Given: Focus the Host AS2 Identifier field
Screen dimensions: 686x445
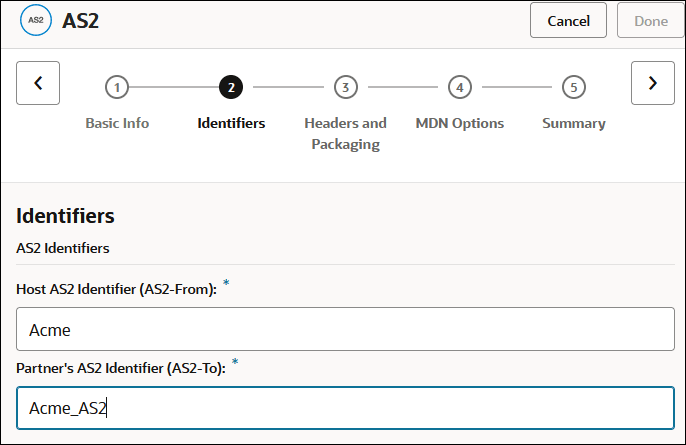Looking at the screenshot, I should (345, 329).
